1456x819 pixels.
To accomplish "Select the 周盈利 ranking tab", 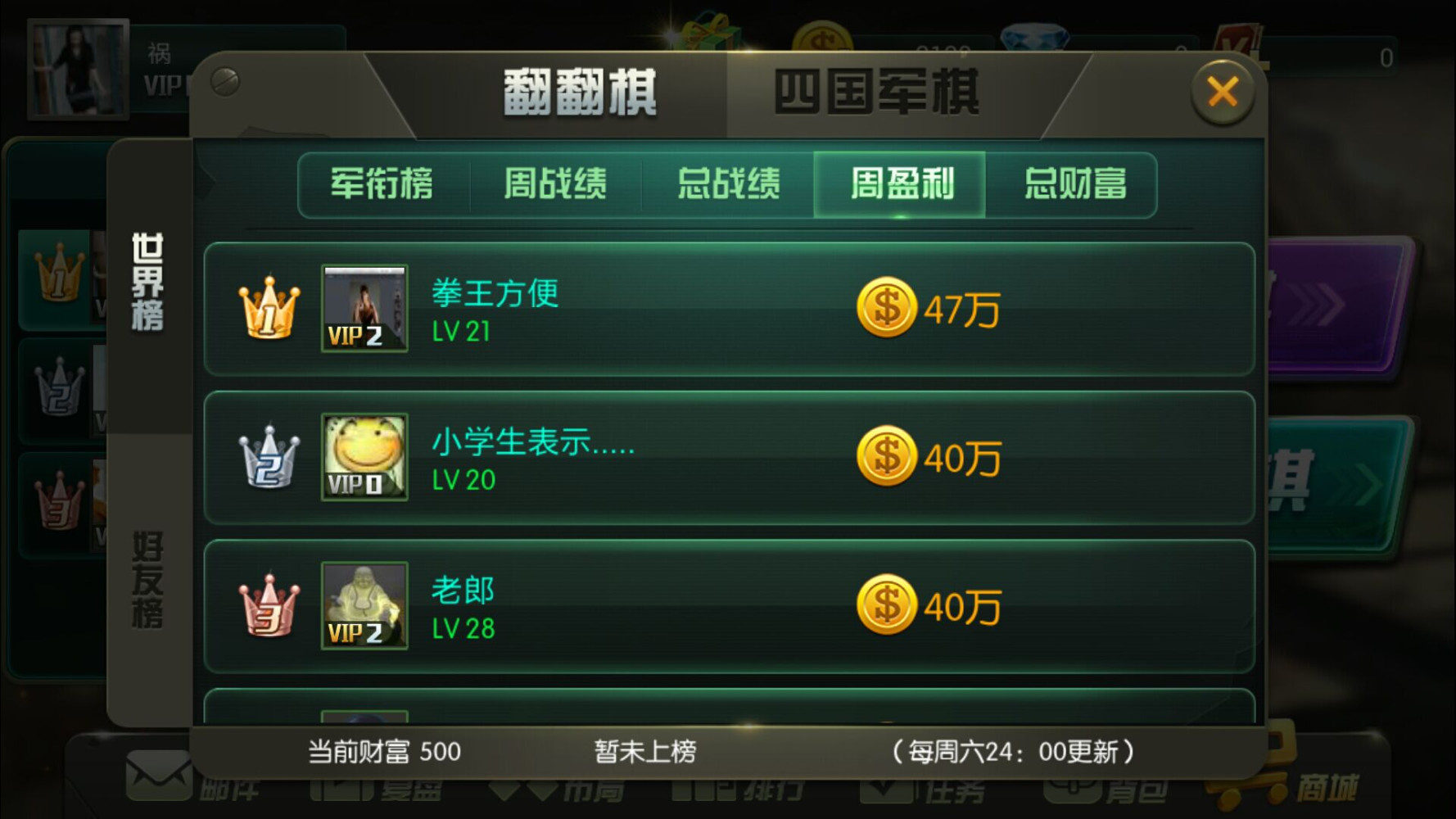I will pyautogui.click(x=900, y=184).
